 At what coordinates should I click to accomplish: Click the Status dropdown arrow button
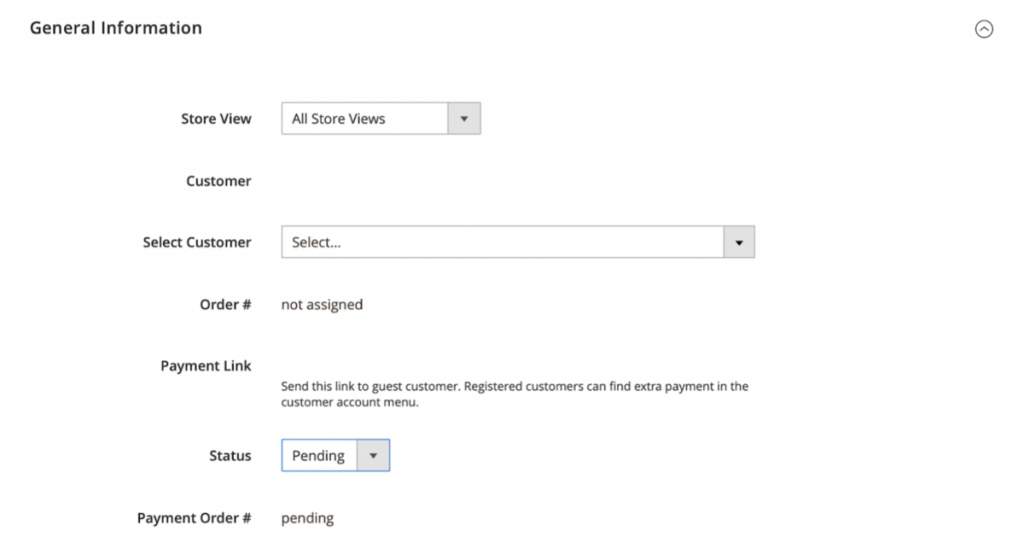pyautogui.click(x=373, y=456)
